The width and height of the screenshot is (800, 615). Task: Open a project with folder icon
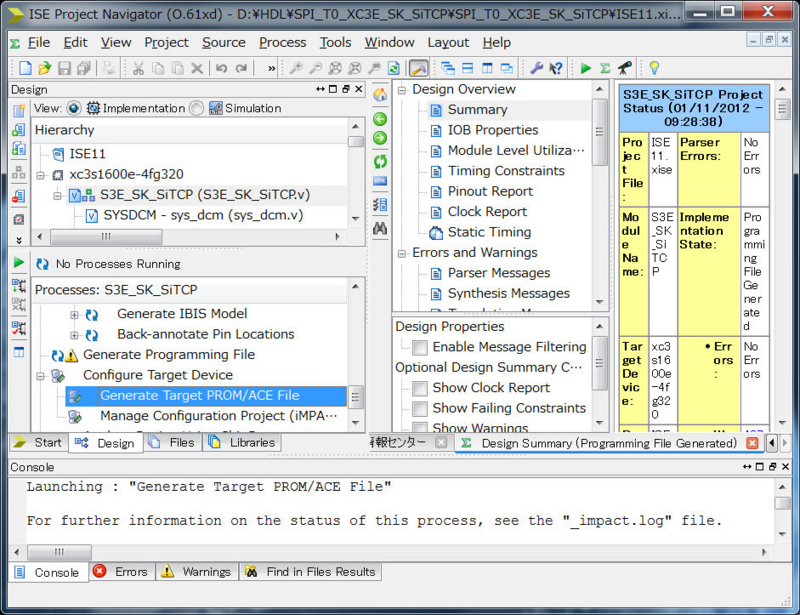(x=45, y=68)
